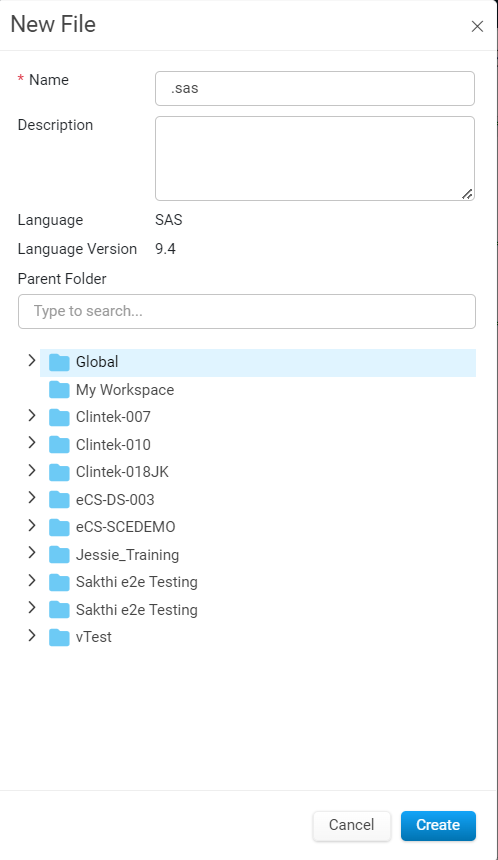498x860 pixels.
Task: Pick the Clintek-018JK folder label
Action: pos(122,472)
